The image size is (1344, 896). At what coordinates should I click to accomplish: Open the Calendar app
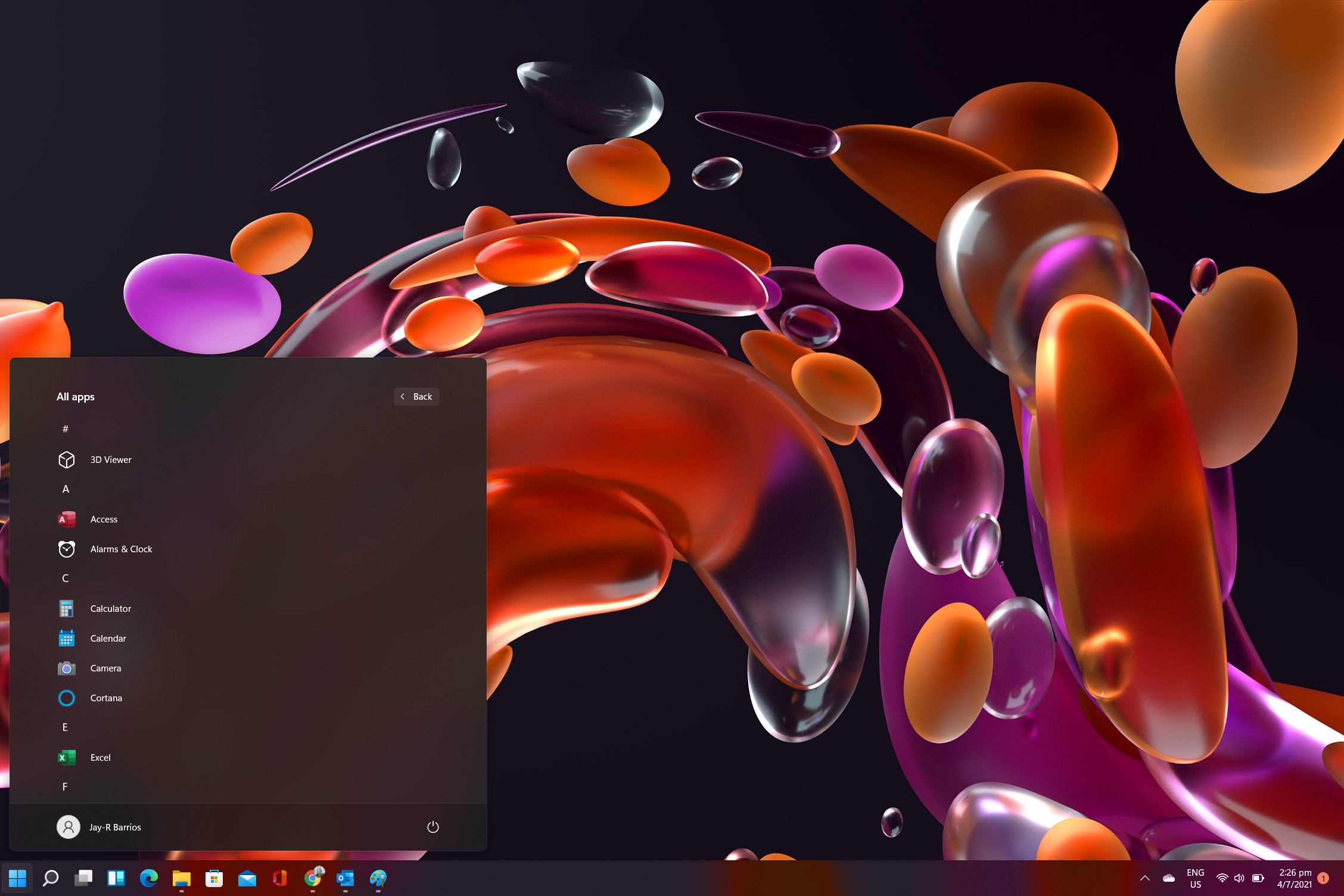point(108,638)
